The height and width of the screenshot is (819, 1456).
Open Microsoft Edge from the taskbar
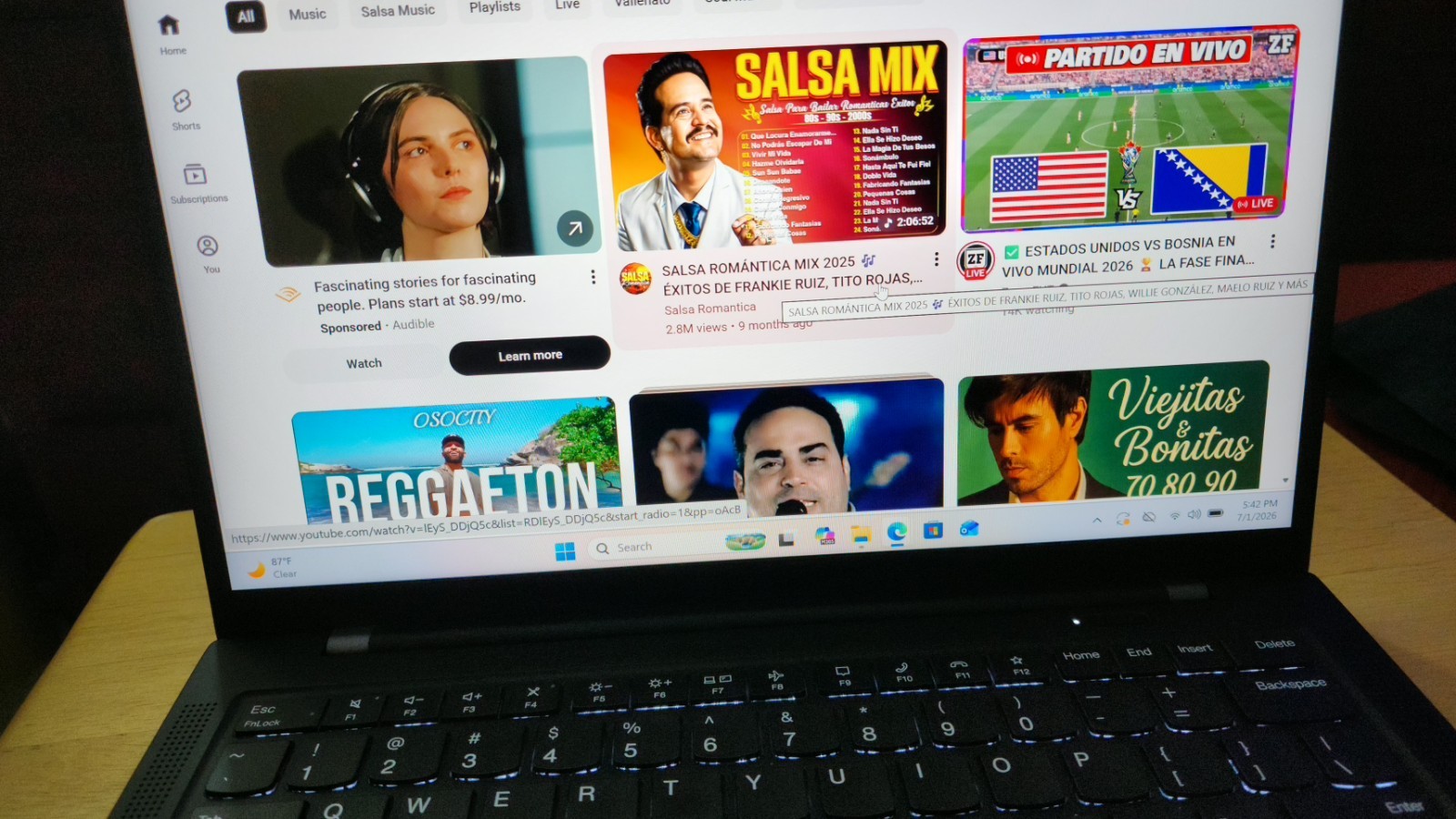[896, 533]
